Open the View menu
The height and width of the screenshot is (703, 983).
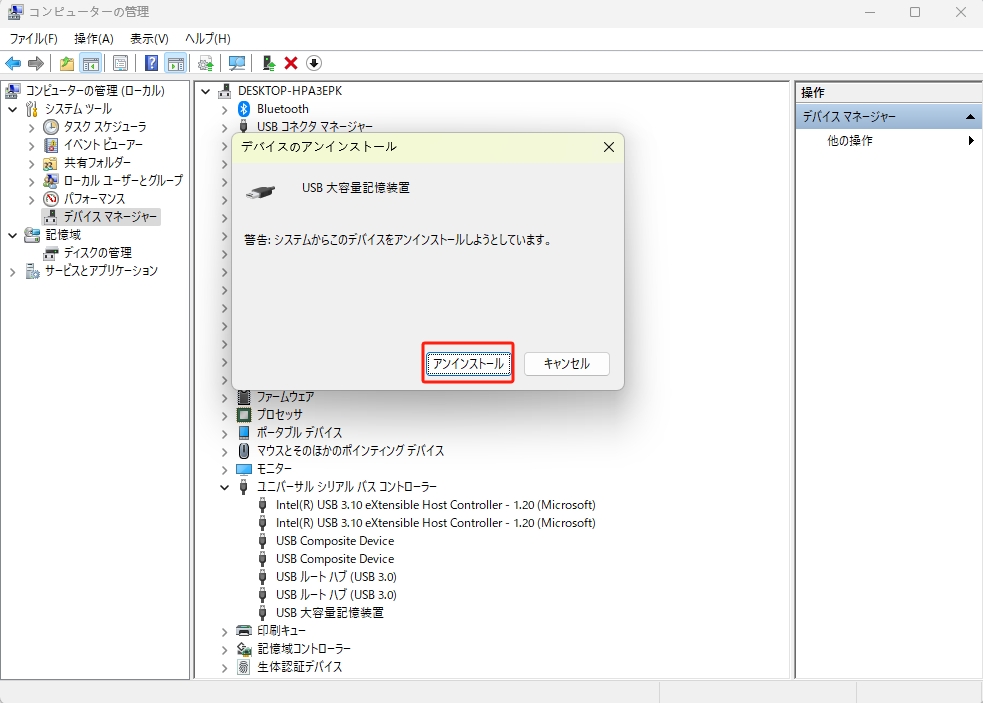(x=148, y=38)
